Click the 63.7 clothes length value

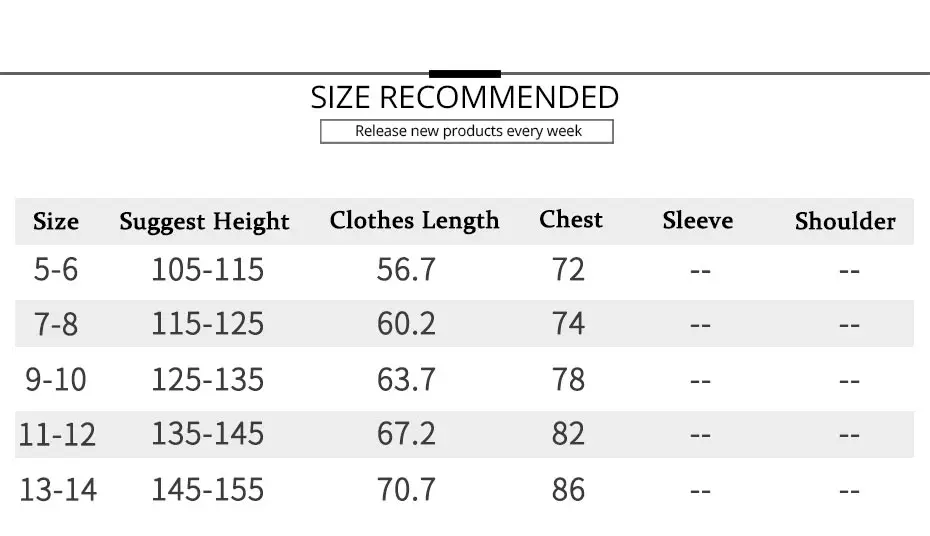coord(406,379)
